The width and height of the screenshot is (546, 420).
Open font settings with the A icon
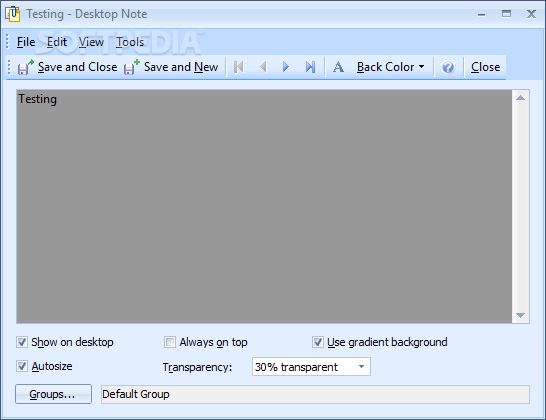point(338,67)
